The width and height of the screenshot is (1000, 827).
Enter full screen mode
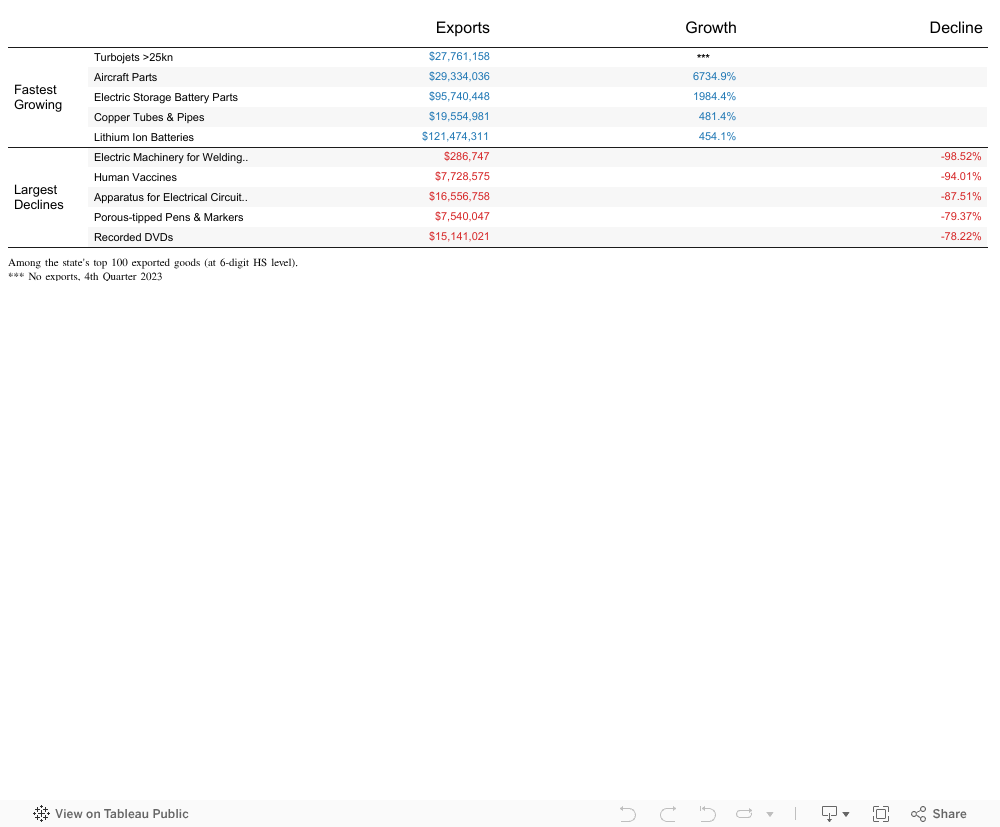881,814
